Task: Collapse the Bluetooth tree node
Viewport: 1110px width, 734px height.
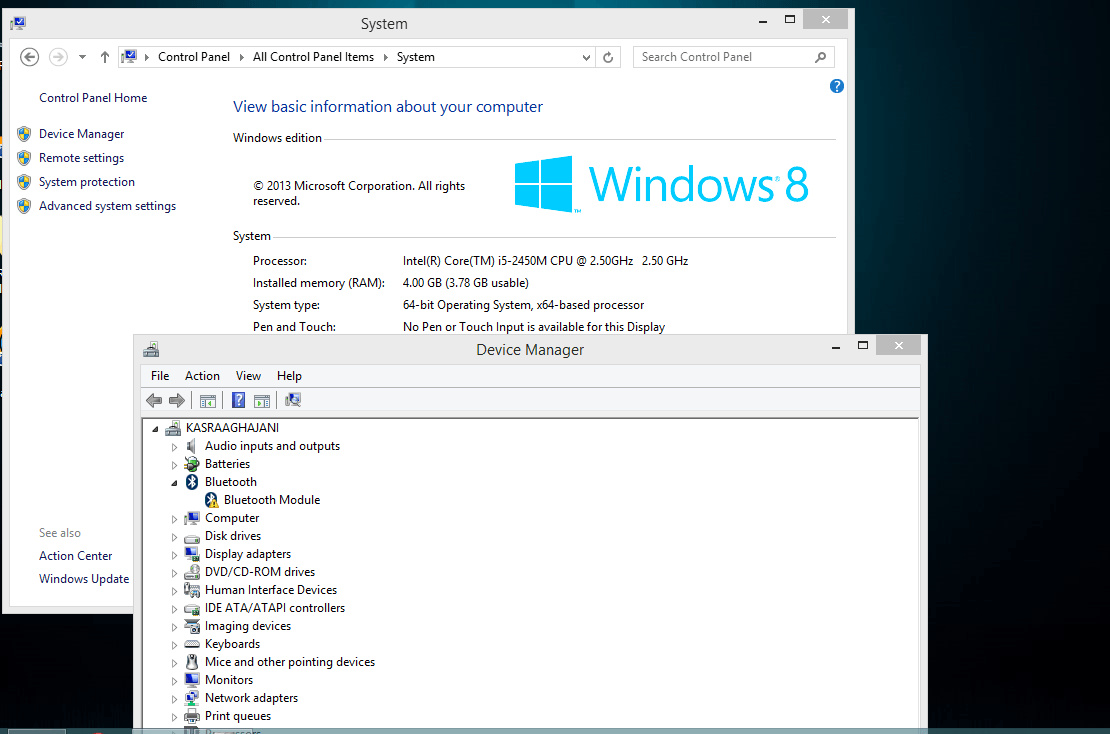Action: coord(174,483)
